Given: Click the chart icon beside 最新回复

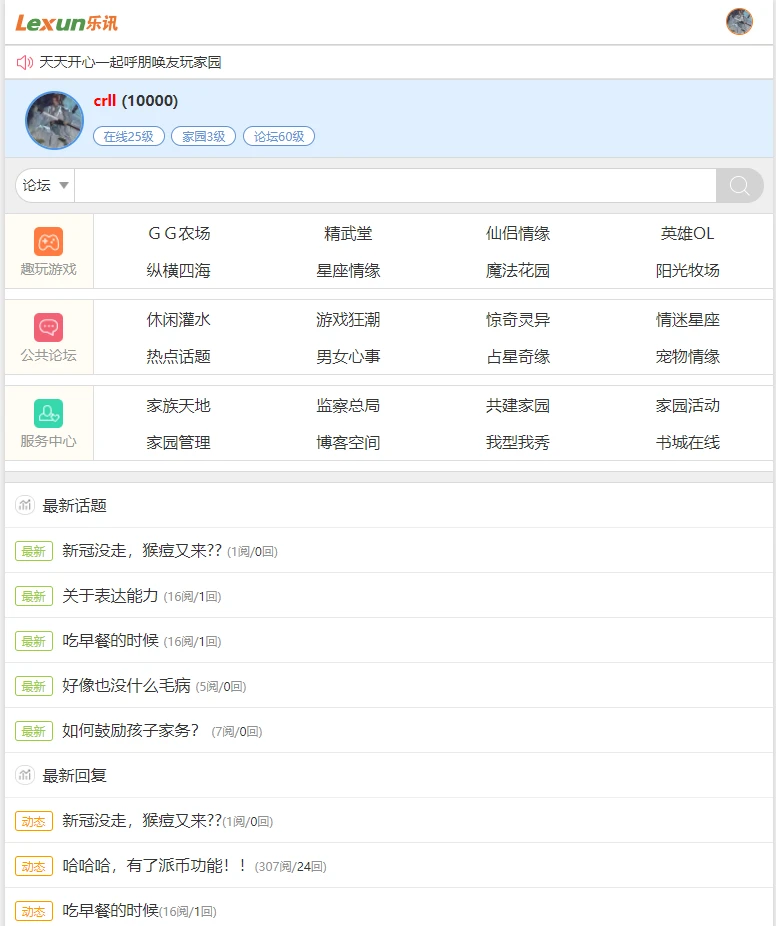Looking at the screenshot, I should [25, 775].
